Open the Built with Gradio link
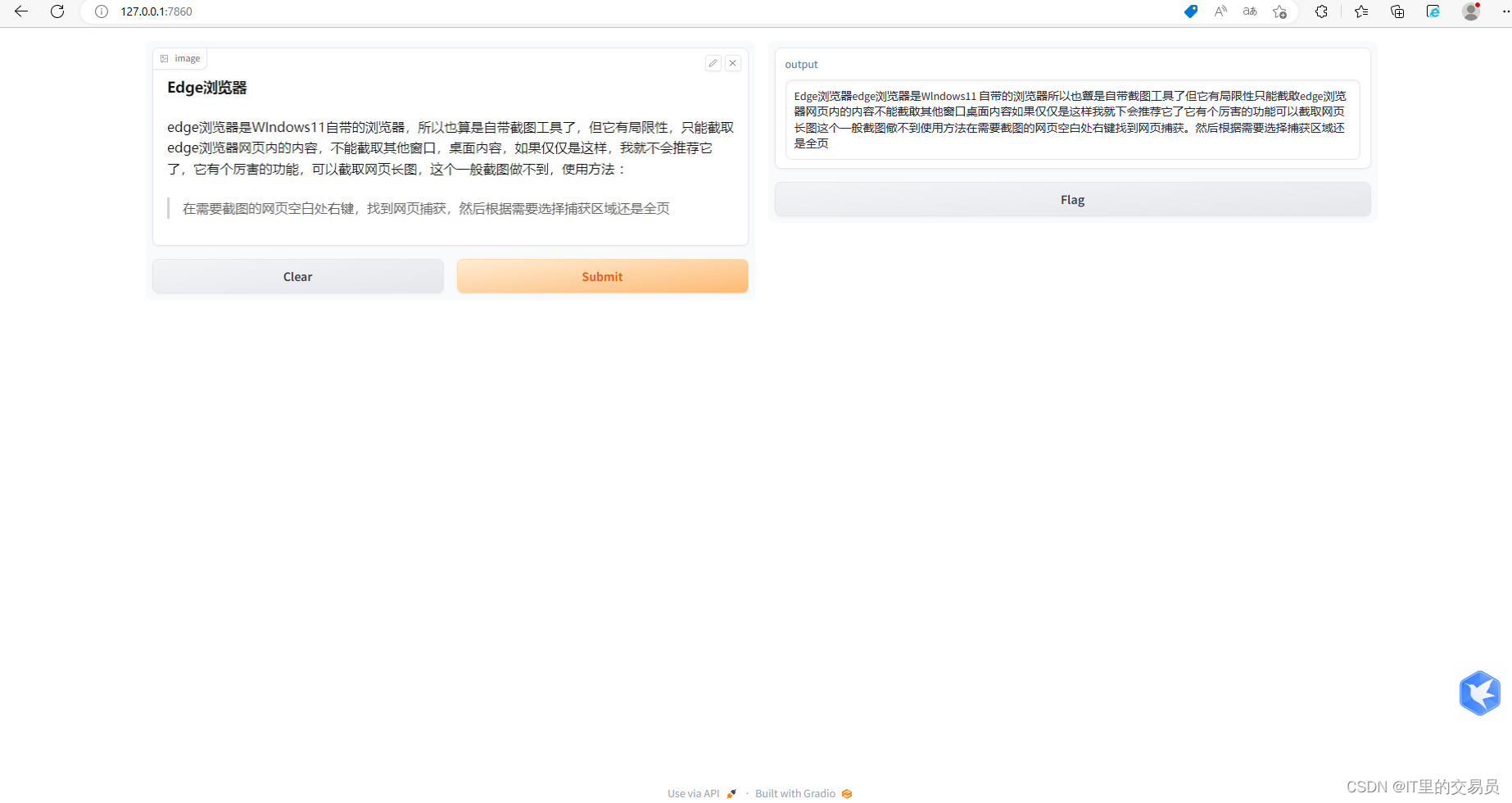Viewport: 1512px width, 803px height. [x=795, y=793]
